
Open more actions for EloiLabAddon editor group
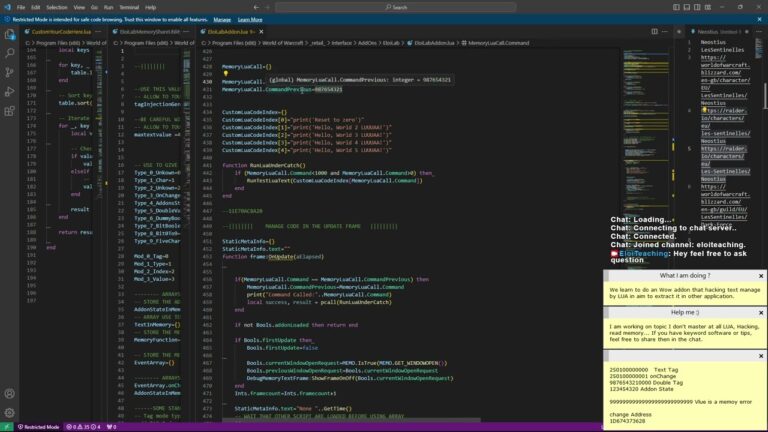click(x=665, y=31)
